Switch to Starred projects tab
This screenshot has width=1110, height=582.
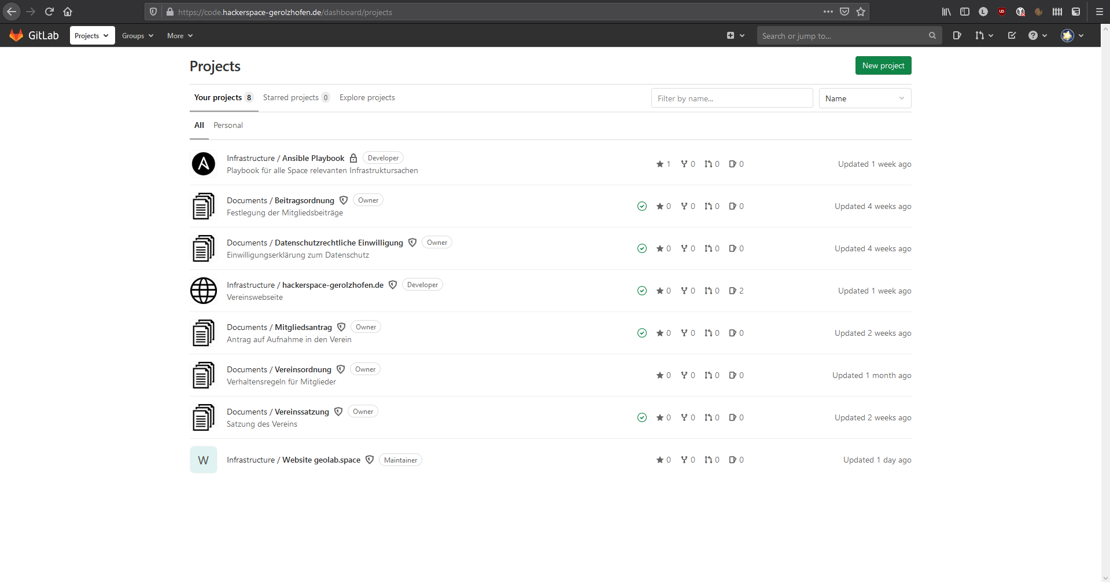pyautogui.click(x=296, y=98)
